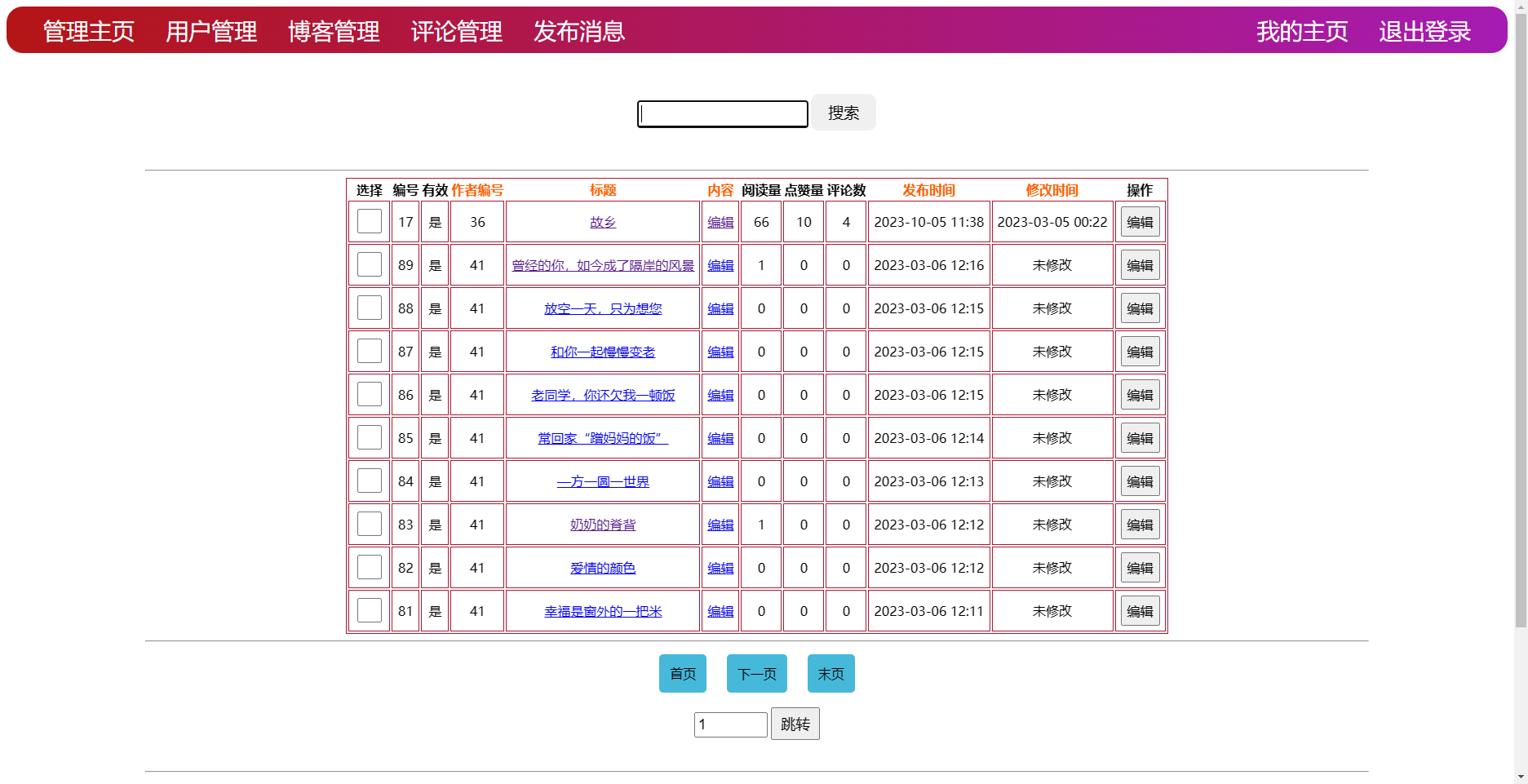Go to the next page with 下一页
Screen dimensions: 1528x784
[x=757, y=674]
